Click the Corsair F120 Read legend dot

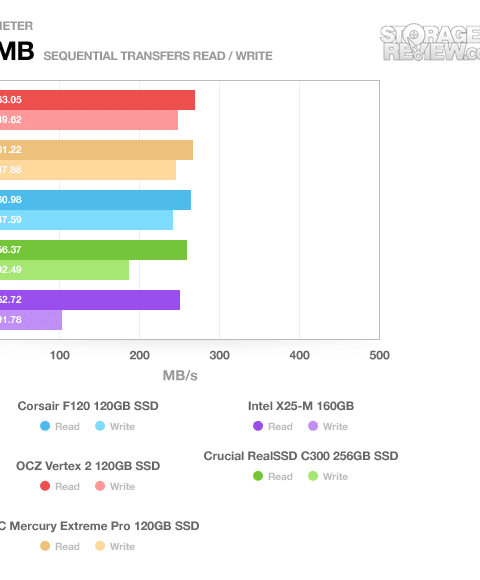pyautogui.click(x=45, y=426)
